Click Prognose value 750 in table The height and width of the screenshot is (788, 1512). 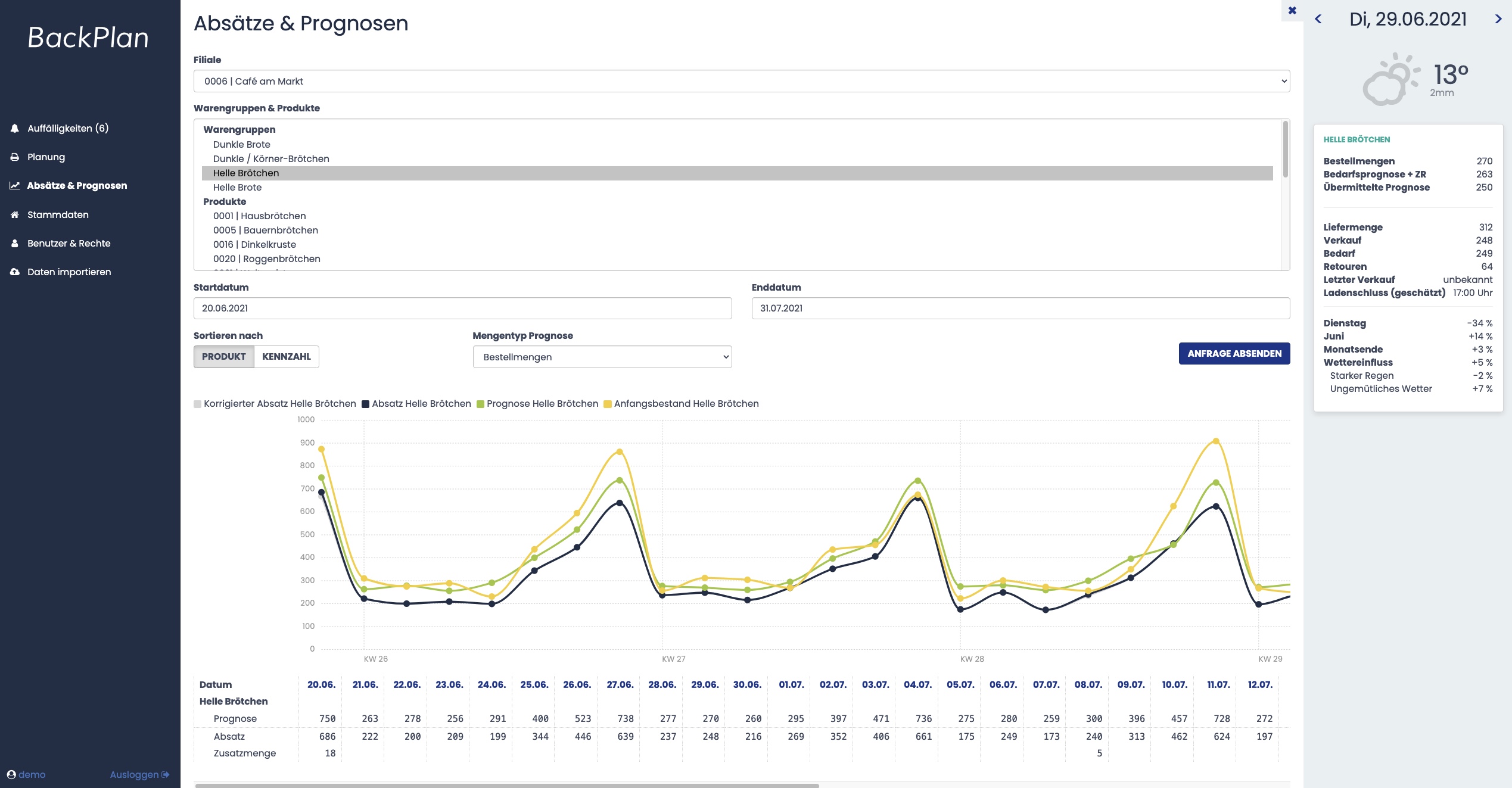(328, 719)
